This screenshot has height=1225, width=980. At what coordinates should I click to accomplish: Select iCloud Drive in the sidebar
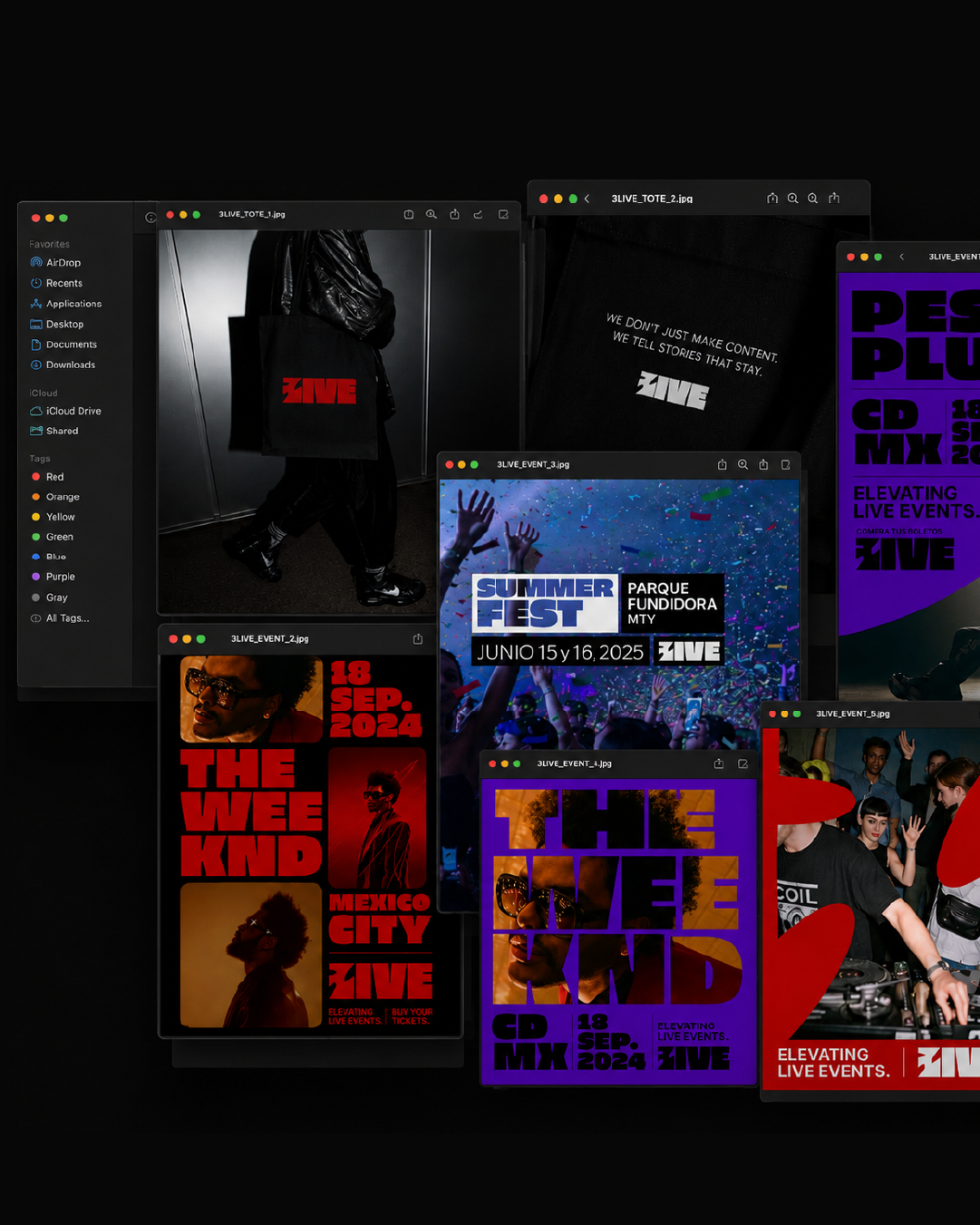tap(65, 411)
